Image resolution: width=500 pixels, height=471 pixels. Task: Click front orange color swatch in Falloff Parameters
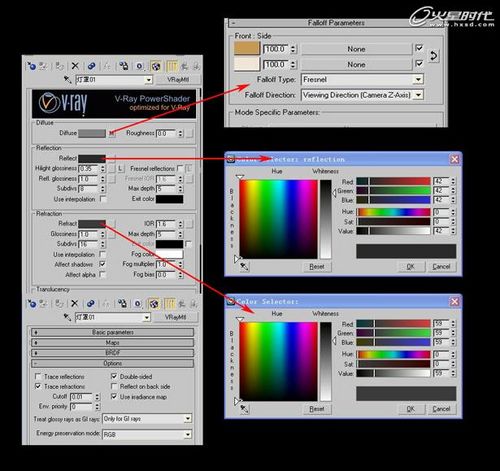[247, 48]
